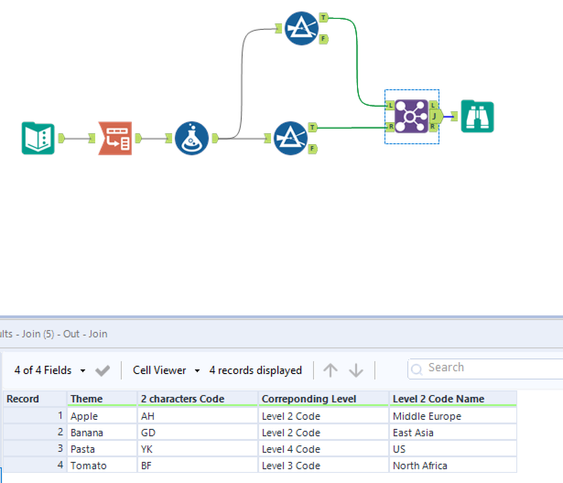Screen dimensions: 563x483
Task: Click the Search field in results
Action: [x=485, y=368]
